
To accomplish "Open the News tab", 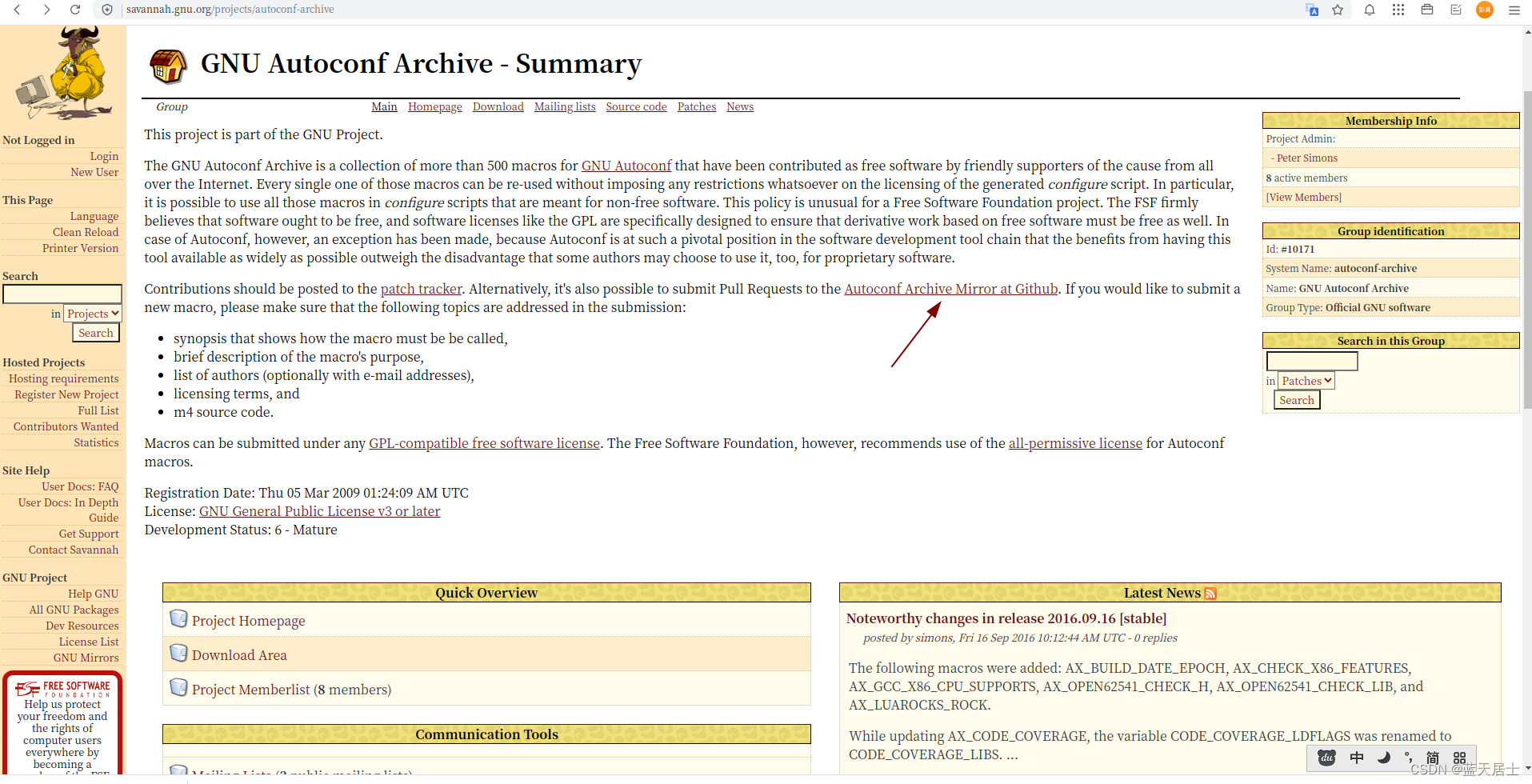I will (x=740, y=106).
